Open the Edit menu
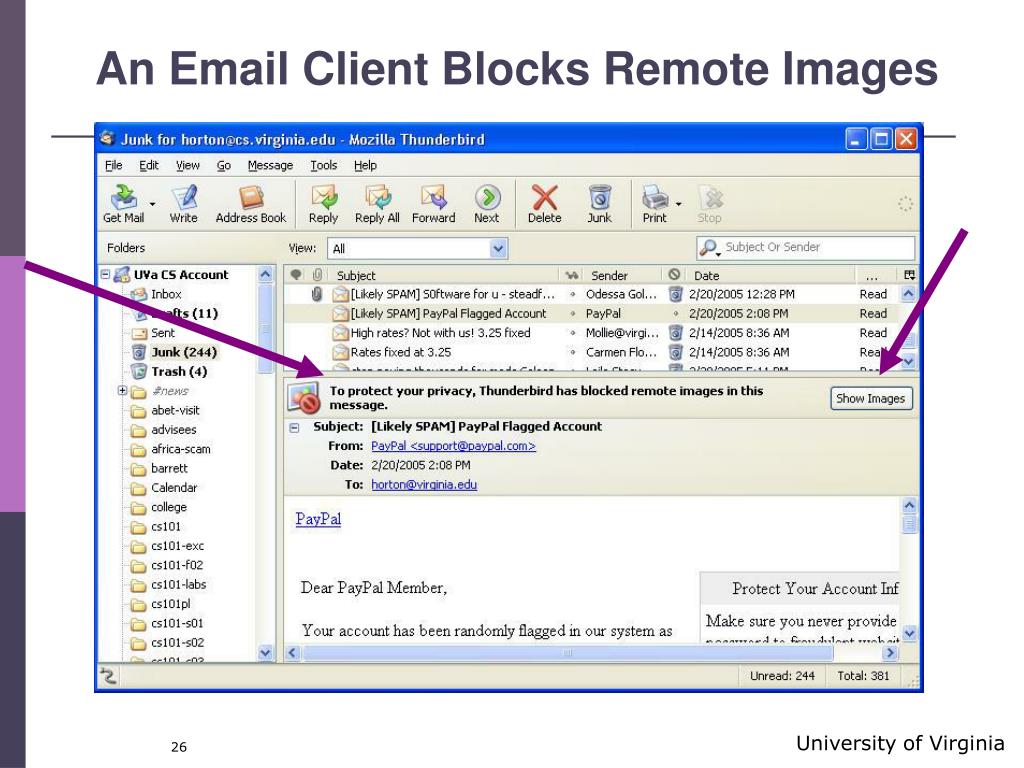The image size is (1024, 768). (149, 165)
